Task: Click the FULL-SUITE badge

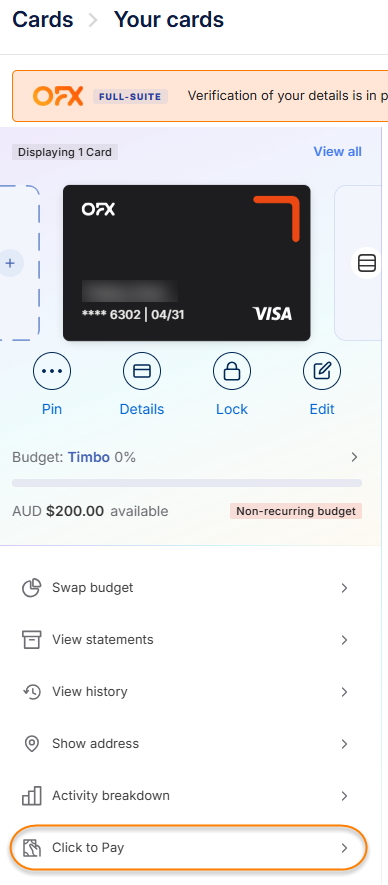Action: coord(130,96)
